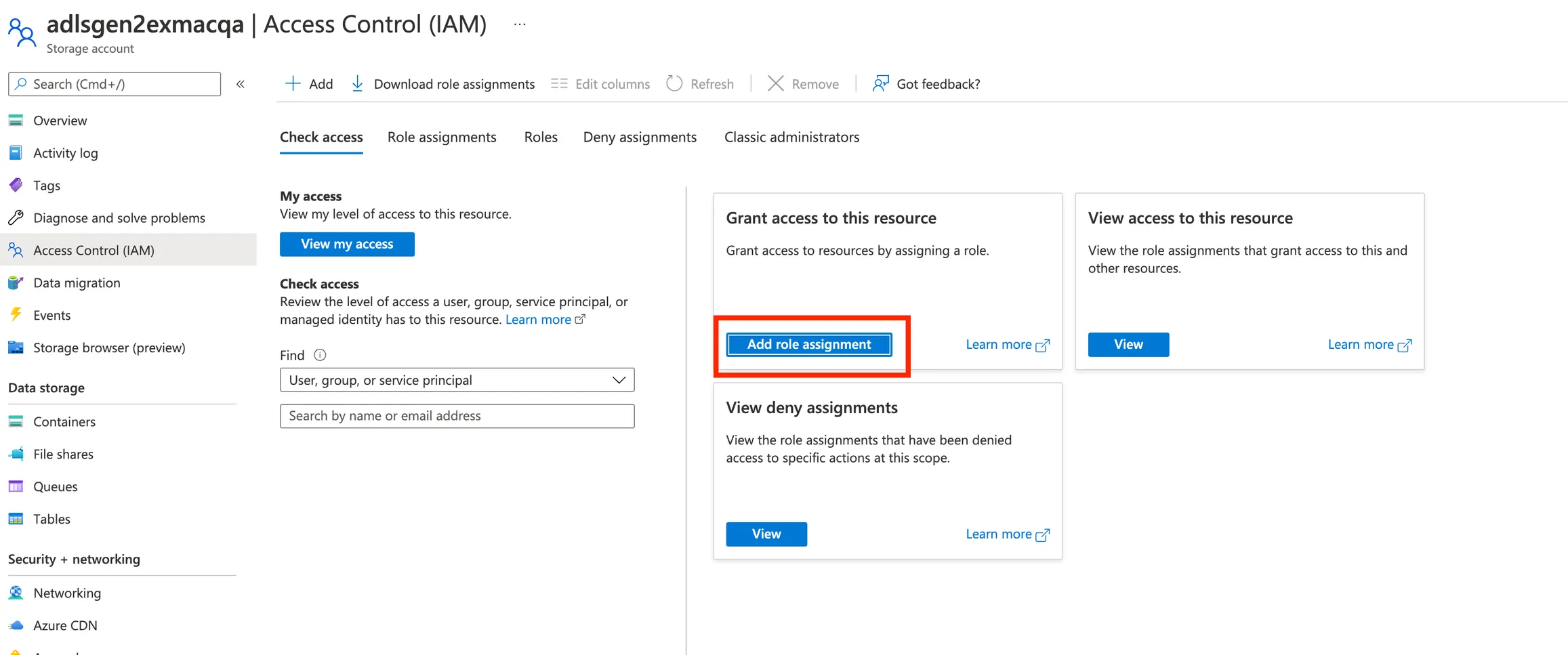
Task: Click the View my access button
Action: pyautogui.click(x=347, y=244)
